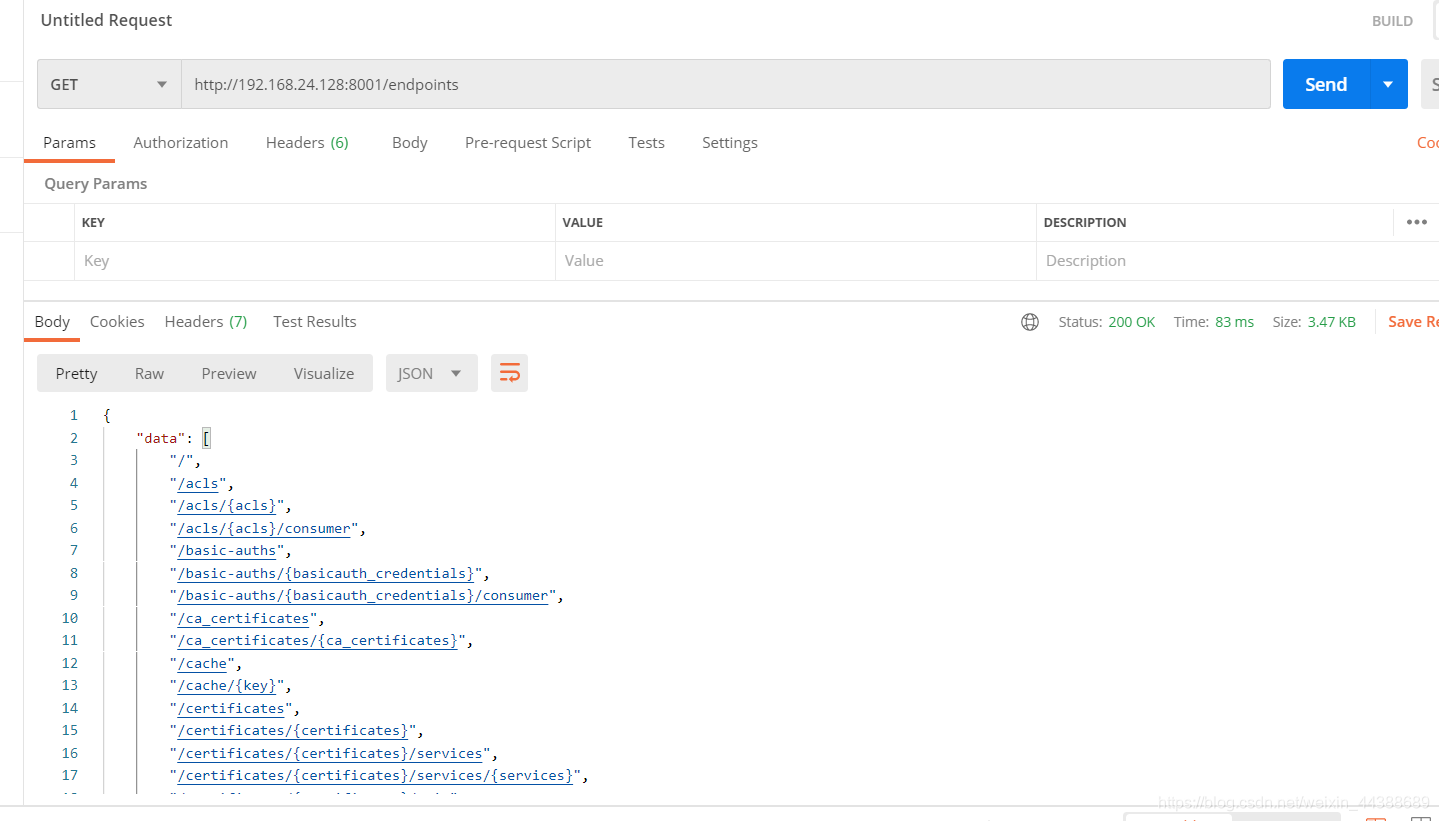The image size is (1439, 821).
Task: Click the "data" key on line 2
Action: 160,438
